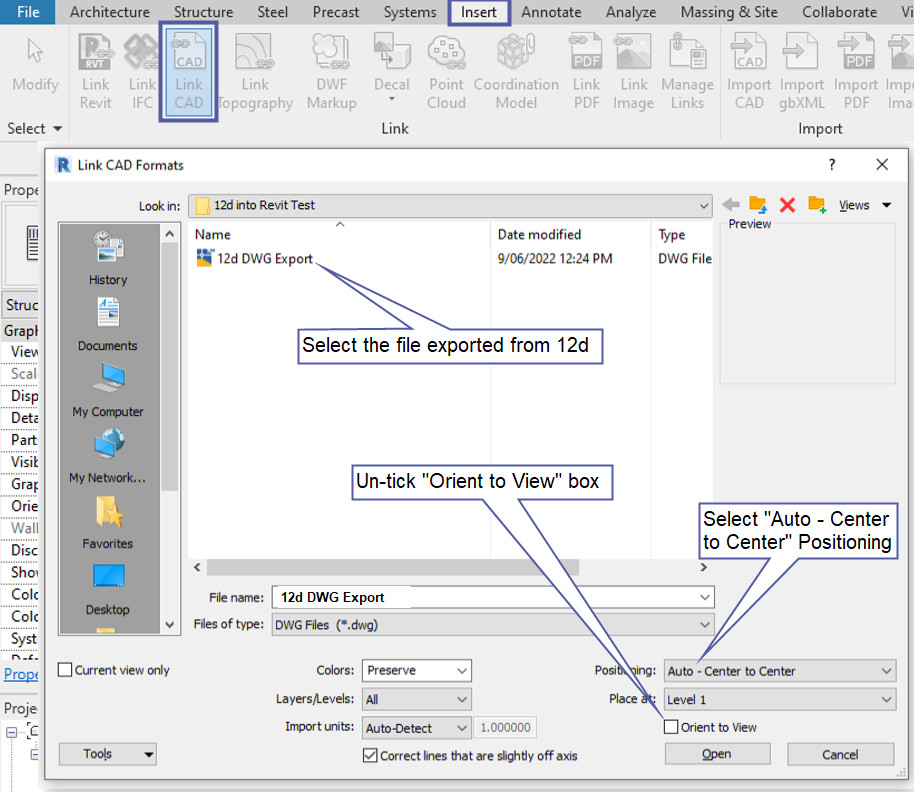
Task: Open the Import units dropdown
Action: (417, 728)
